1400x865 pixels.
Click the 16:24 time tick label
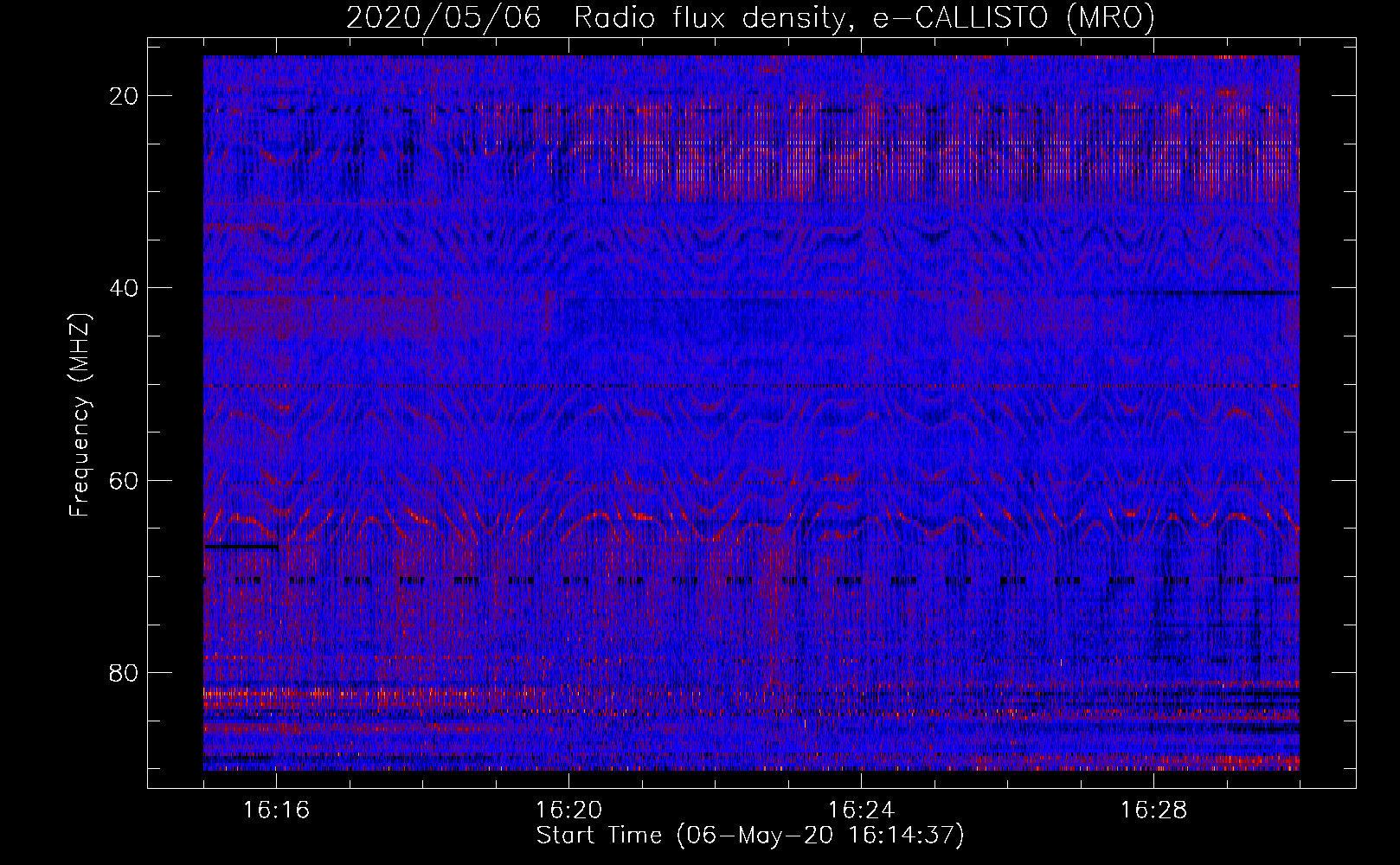pyautogui.click(x=861, y=811)
